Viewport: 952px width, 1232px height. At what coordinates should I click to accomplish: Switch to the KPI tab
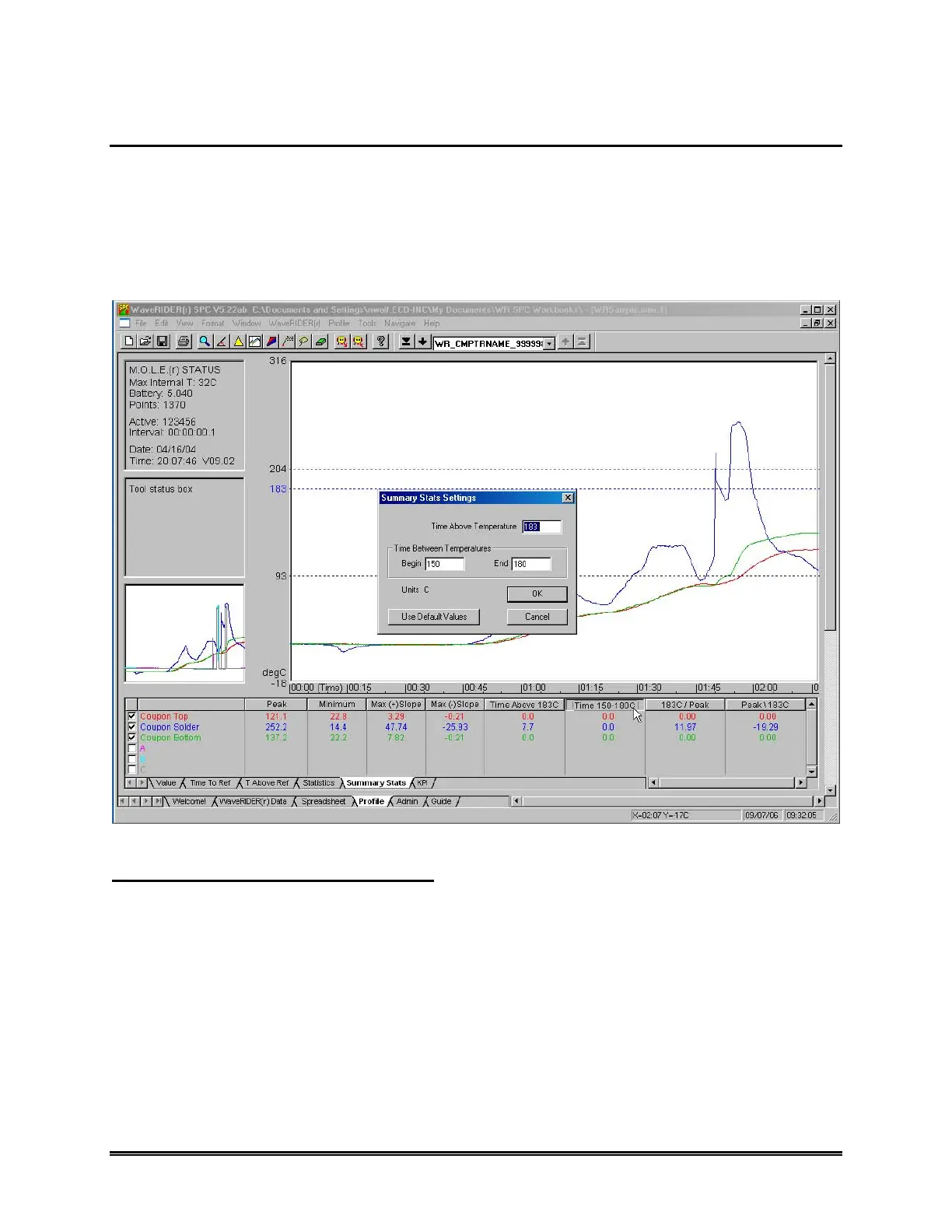coord(422,783)
